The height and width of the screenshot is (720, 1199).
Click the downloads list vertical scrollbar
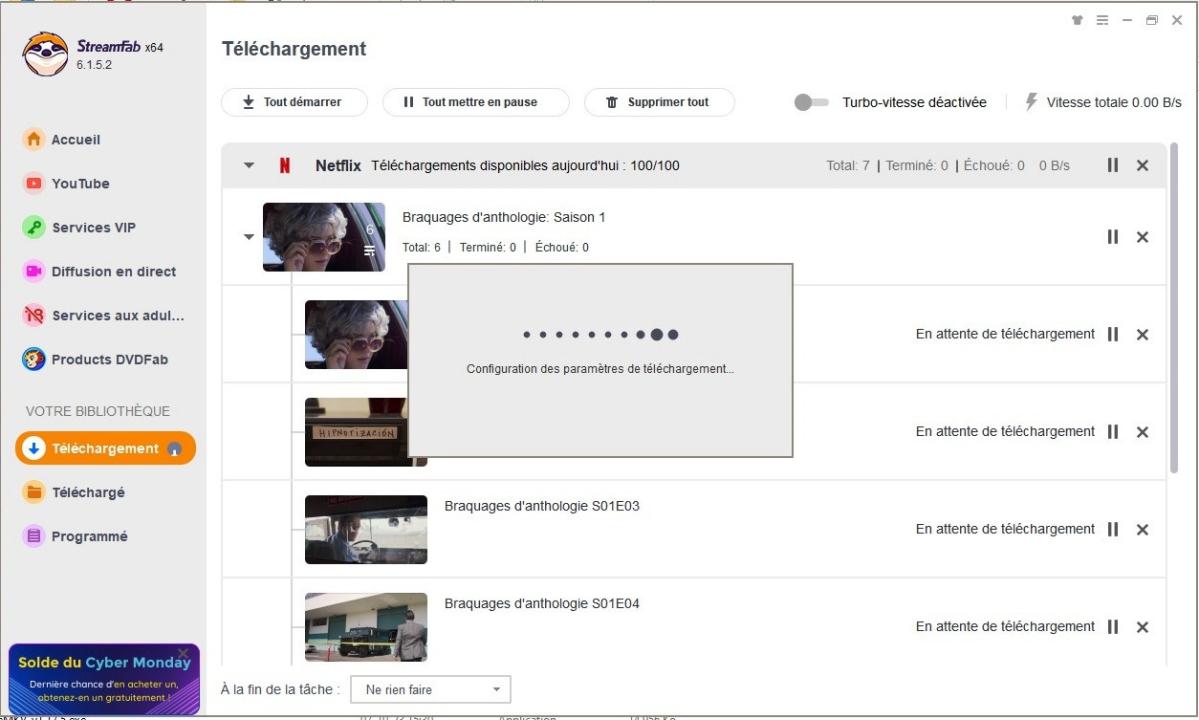(1174, 310)
